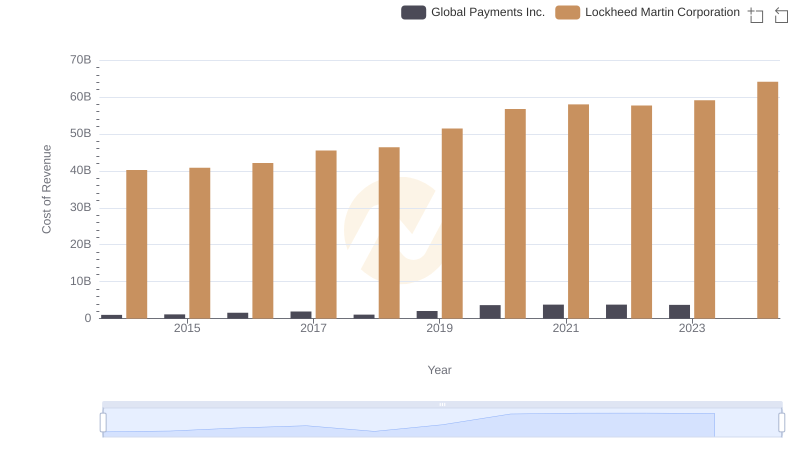Select the Lockheed Martin bar for 2023

pos(704,209)
